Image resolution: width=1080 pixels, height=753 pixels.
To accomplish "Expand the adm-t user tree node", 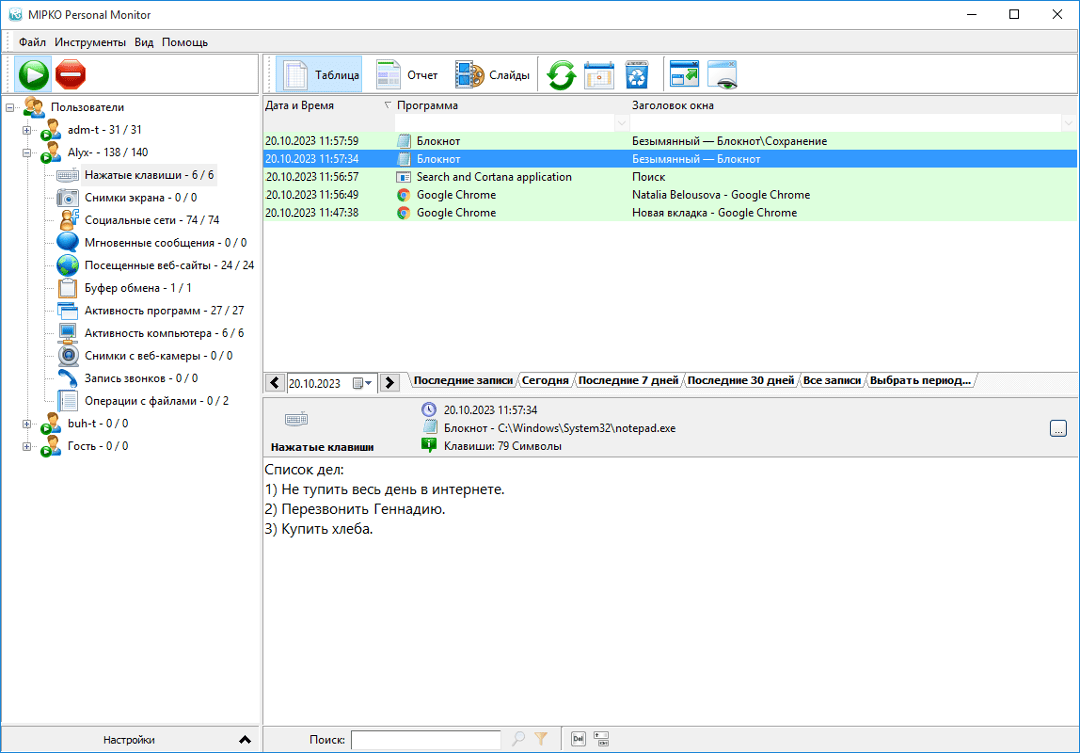I will (x=27, y=130).
